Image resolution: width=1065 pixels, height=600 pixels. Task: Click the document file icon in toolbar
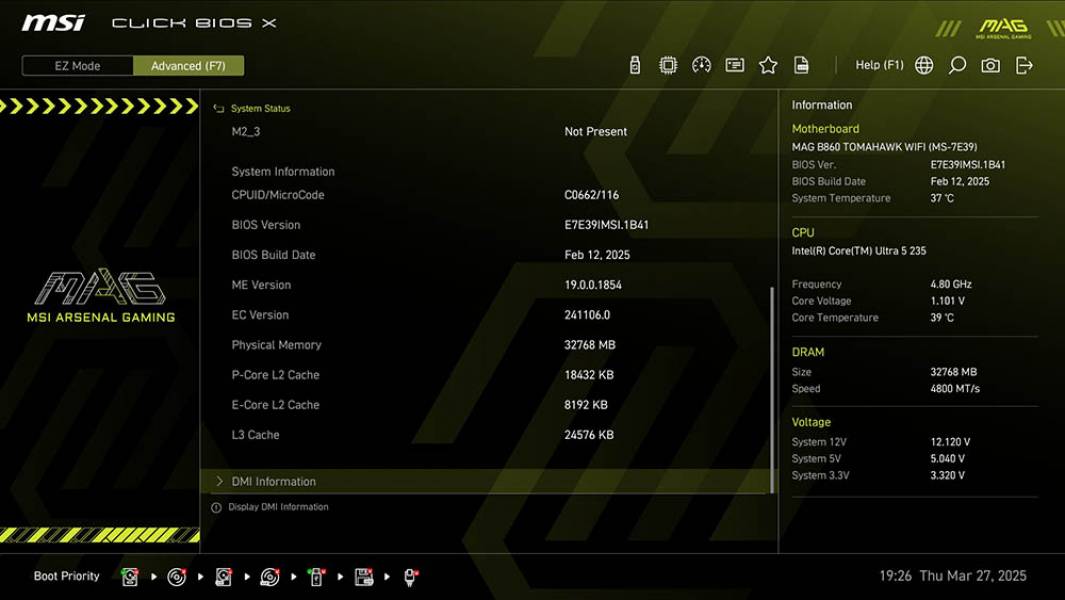(x=801, y=65)
